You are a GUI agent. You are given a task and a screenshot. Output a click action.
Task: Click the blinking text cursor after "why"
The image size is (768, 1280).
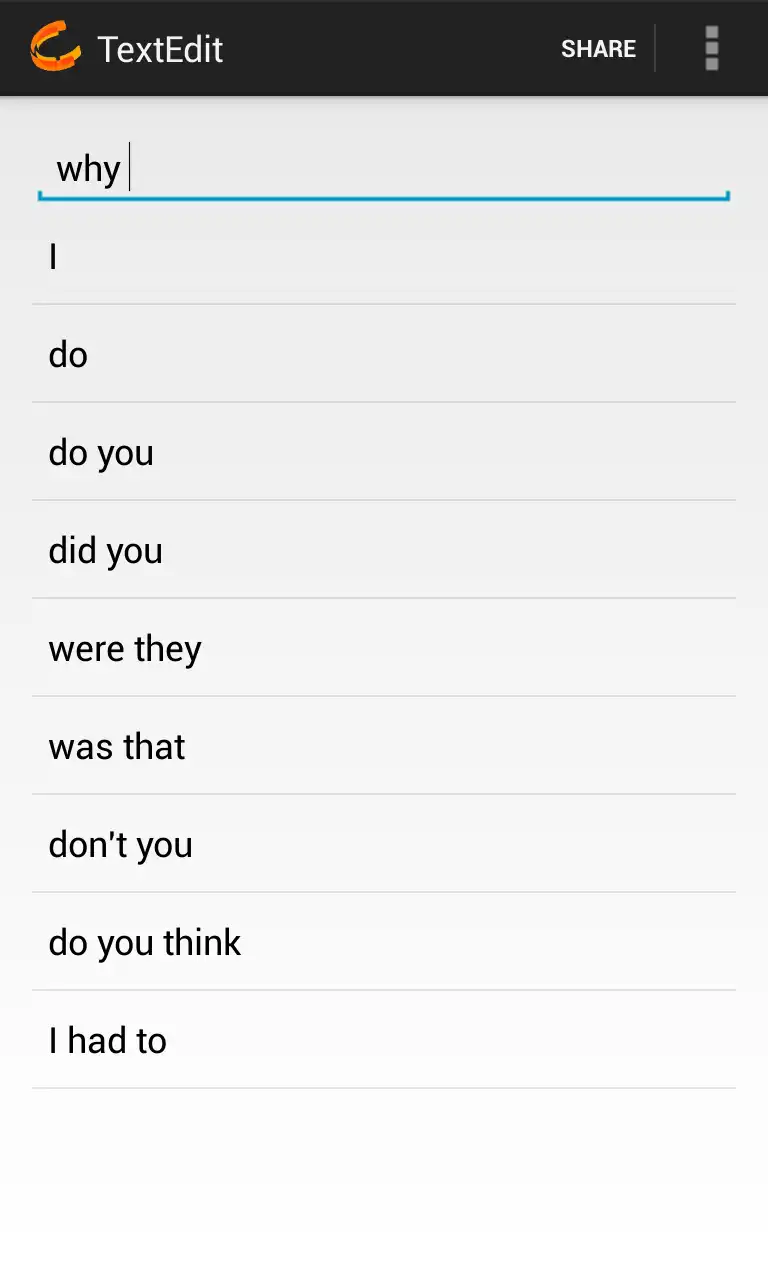(x=130, y=168)
